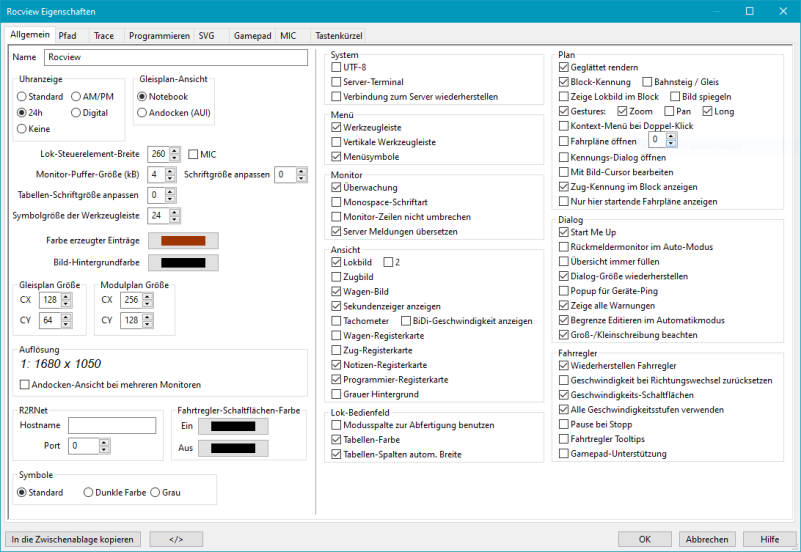Image resolution: width=801 pixels, height=552 pixels.
Task: Select the AM/PM clock option
Action: point(77,97)
